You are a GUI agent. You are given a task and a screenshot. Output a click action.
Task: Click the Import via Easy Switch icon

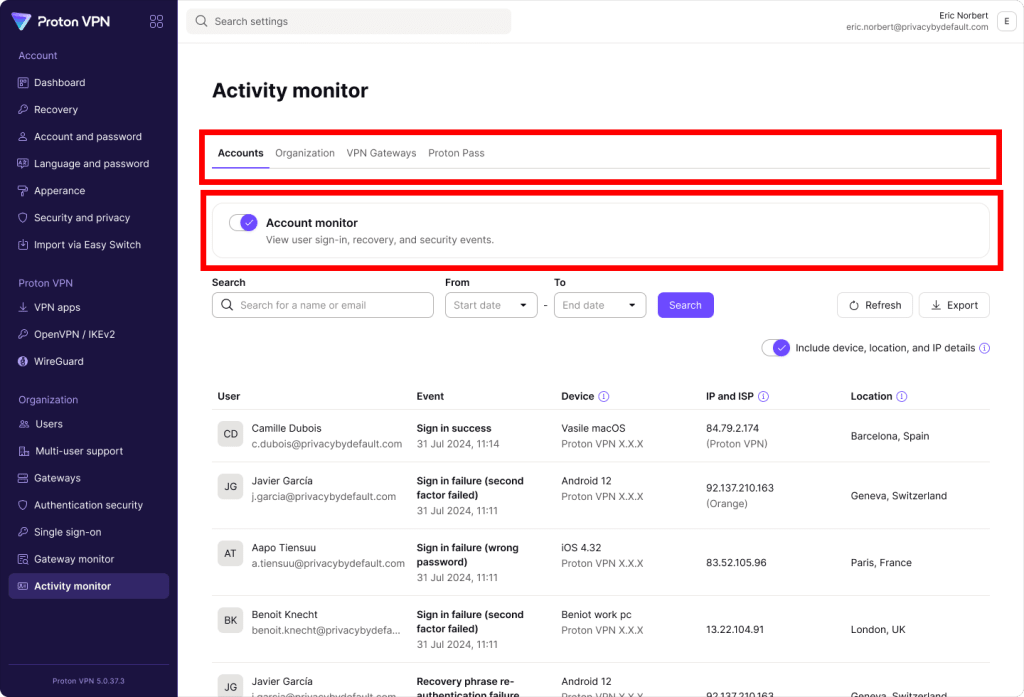(23, 245)
